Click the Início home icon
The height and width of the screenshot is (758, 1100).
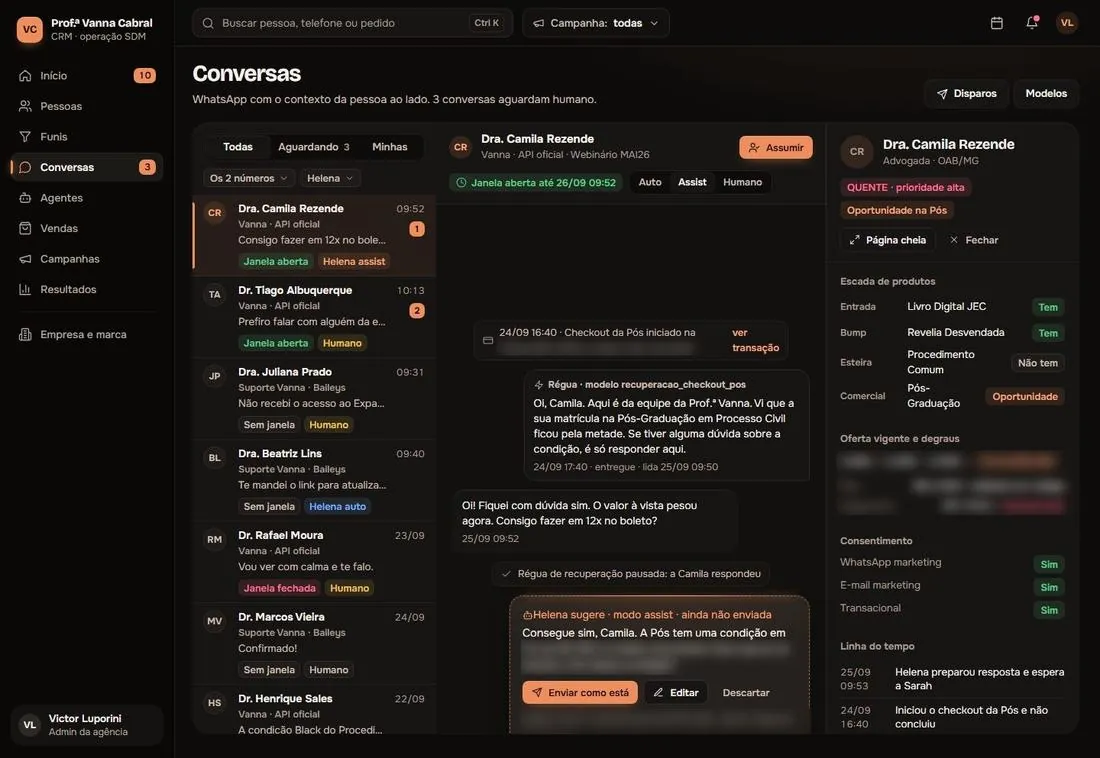click(25, 76)
